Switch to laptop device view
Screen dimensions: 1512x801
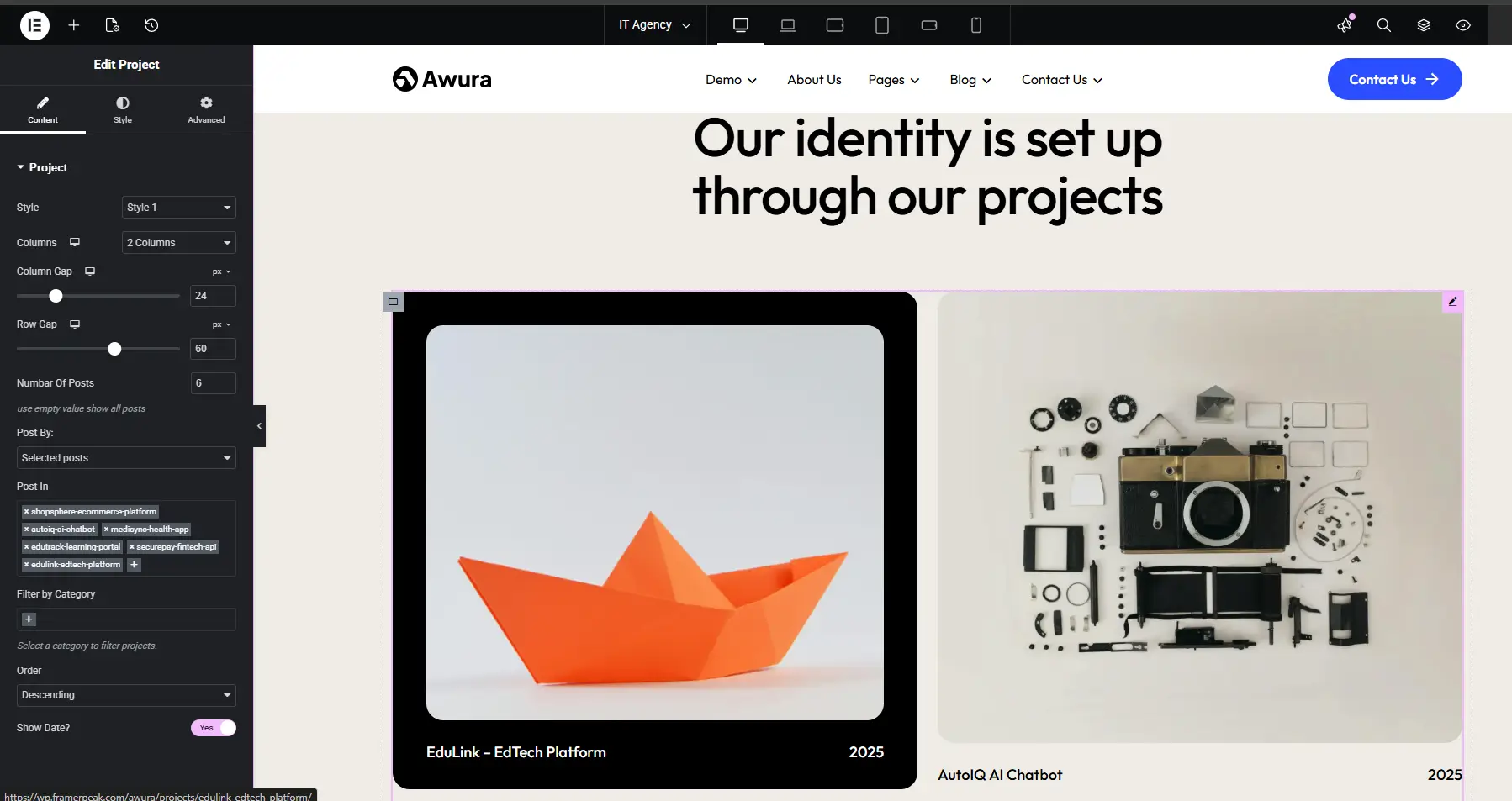(788, 25)
